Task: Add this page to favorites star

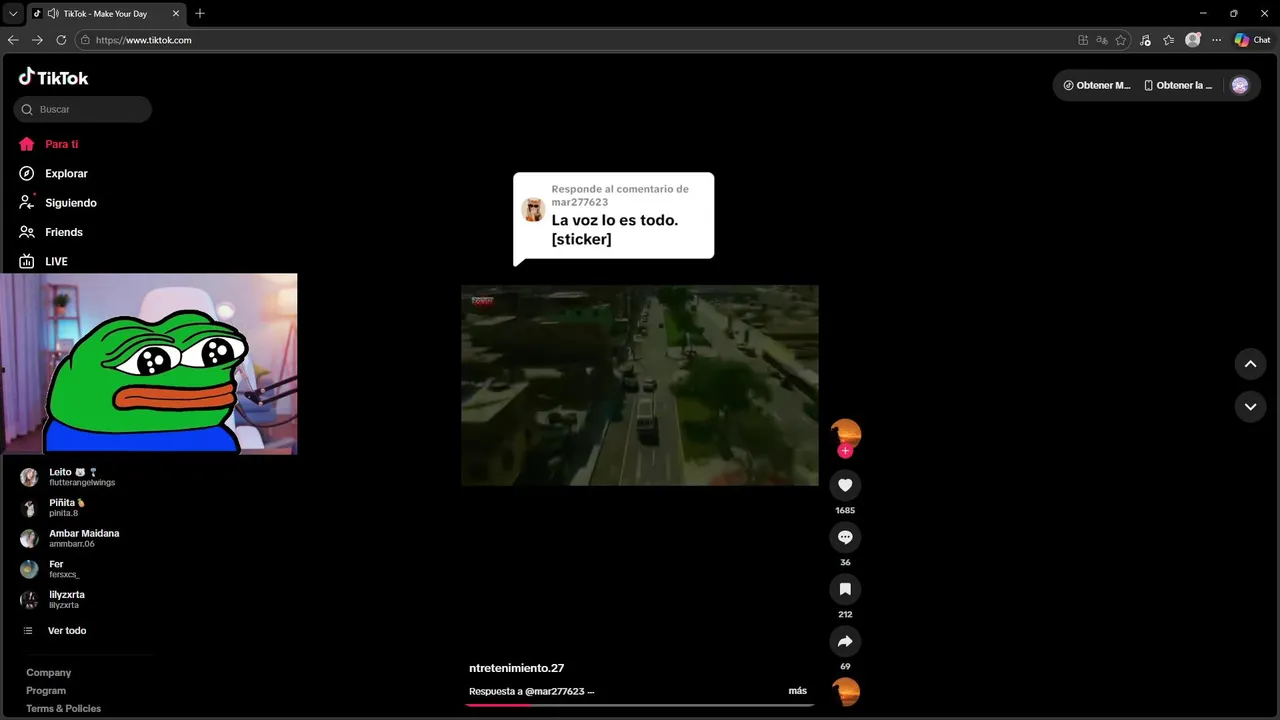Action: [x=1121, y=40]
